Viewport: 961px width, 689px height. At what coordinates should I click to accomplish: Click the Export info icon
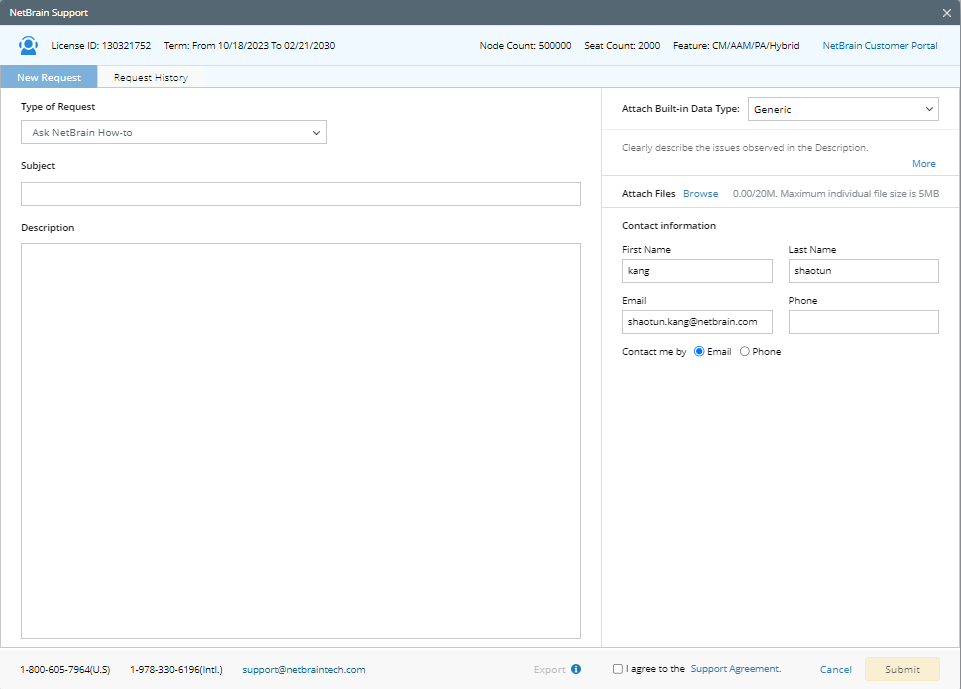pyautogui.click(x=576, y=669)
